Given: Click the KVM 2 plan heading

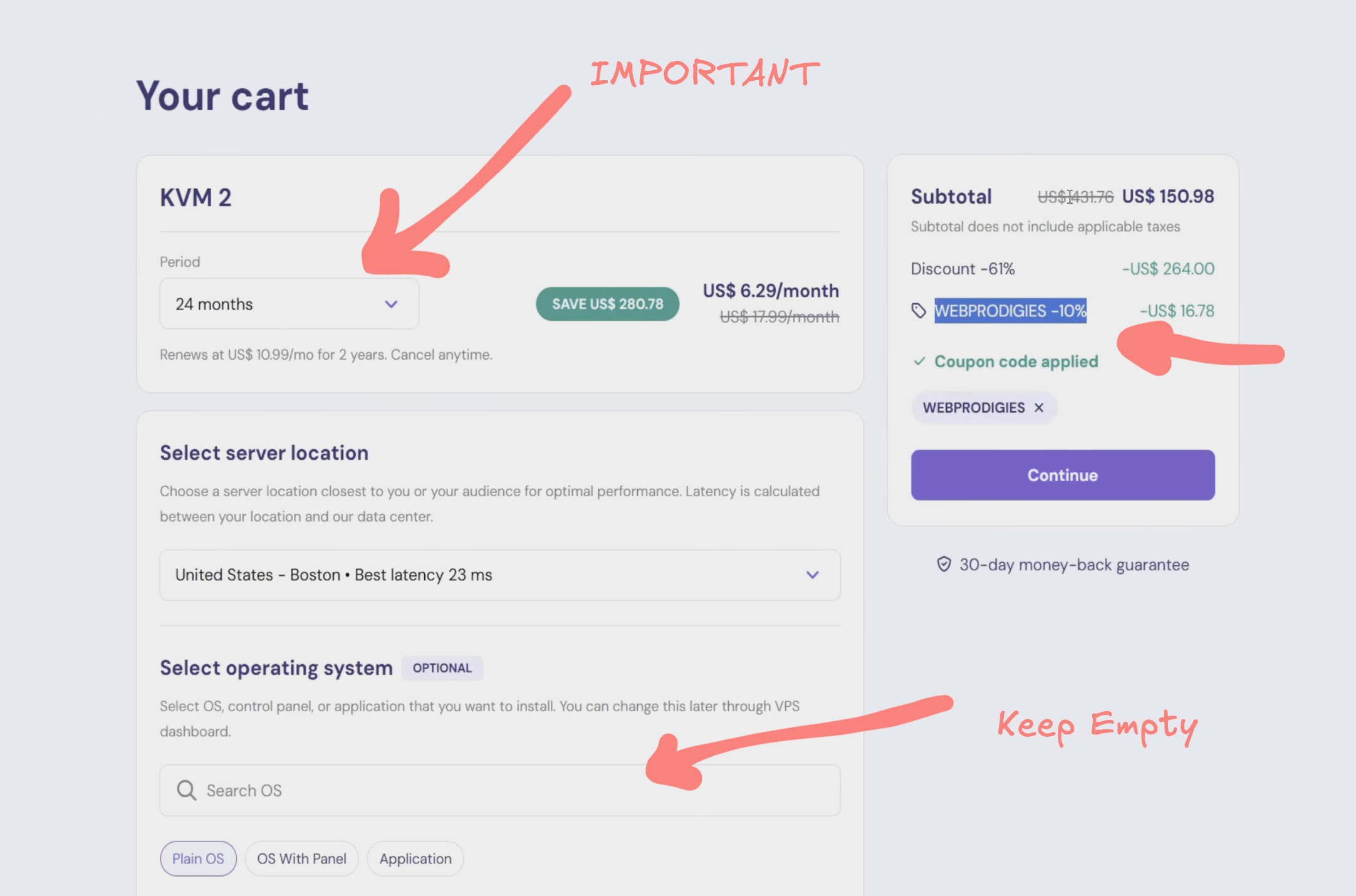Looking at the screenshot, I should 196,197.
